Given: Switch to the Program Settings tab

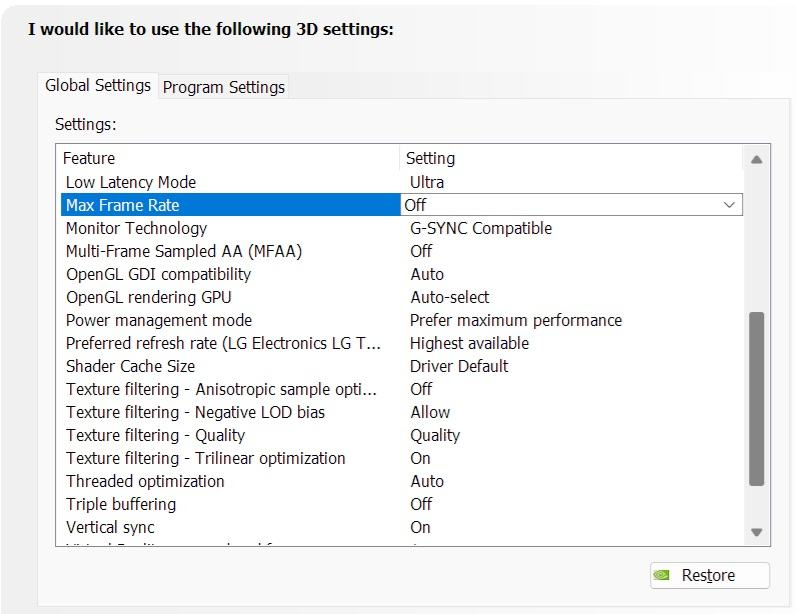Looking at the screenshot, I should point(224,87).
